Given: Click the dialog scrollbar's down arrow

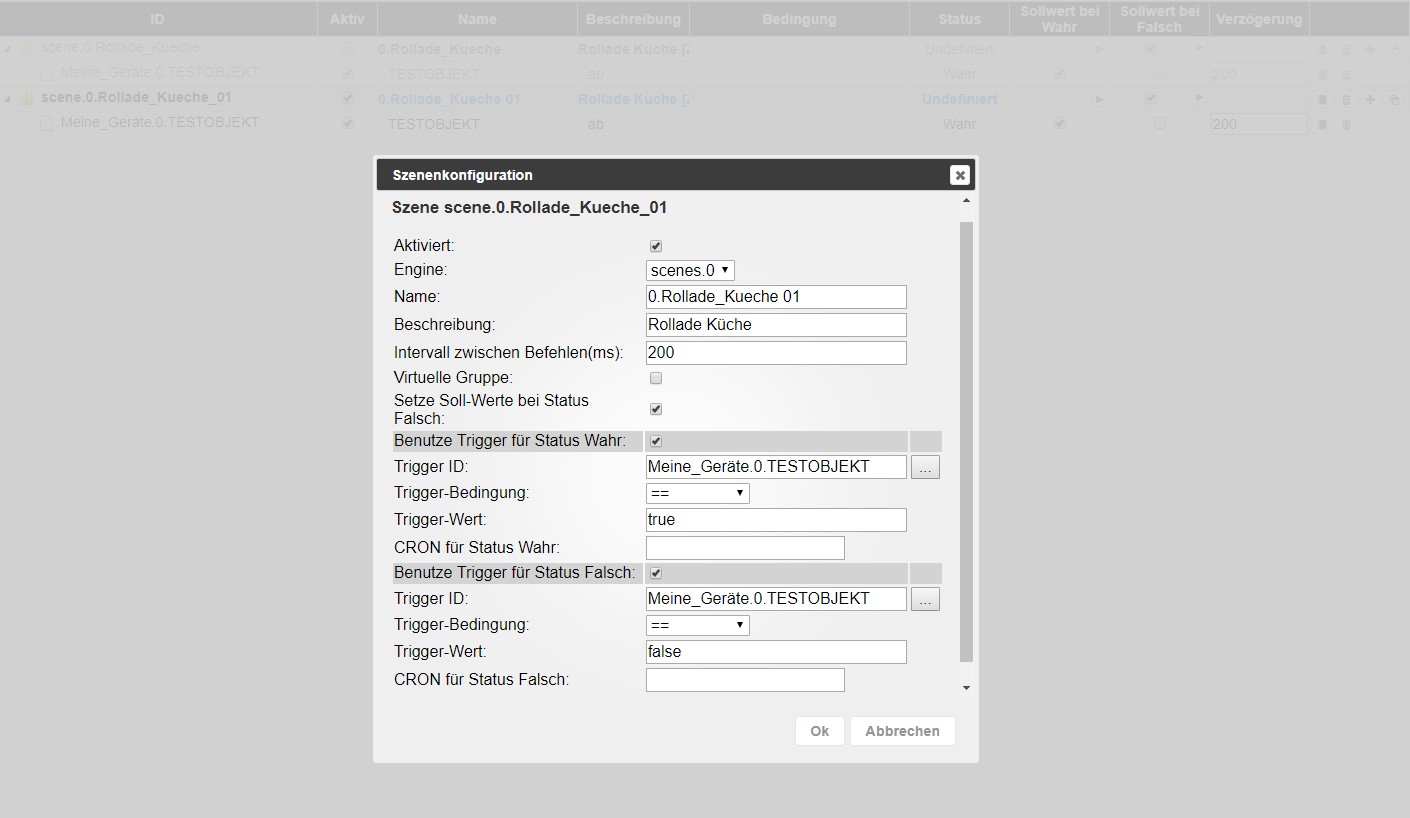Looking at the screenshot, I should pos(966,688).
